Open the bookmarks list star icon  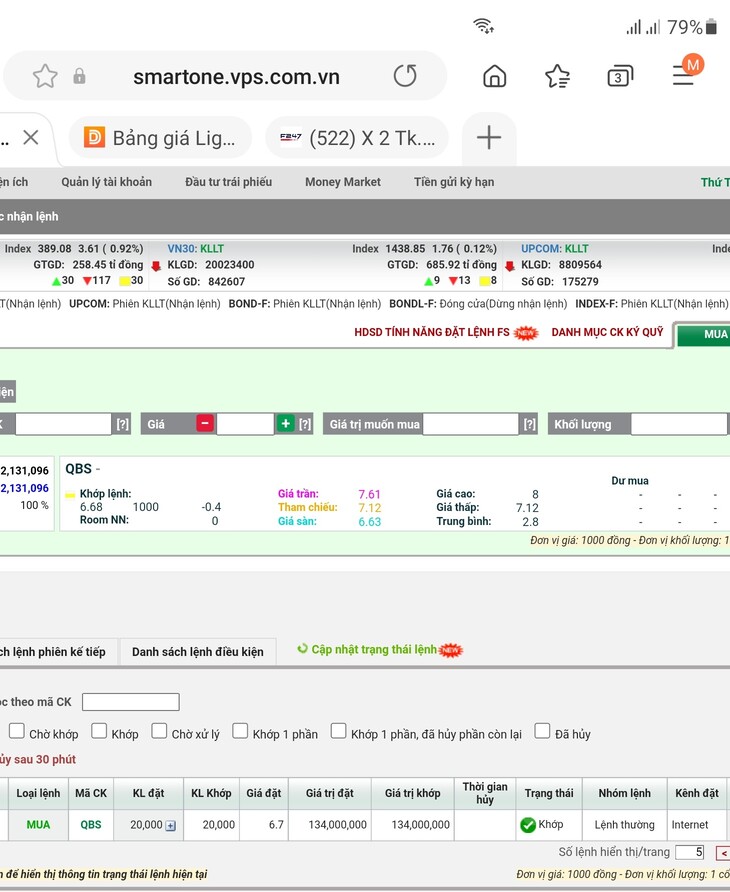tap(557, 76)
